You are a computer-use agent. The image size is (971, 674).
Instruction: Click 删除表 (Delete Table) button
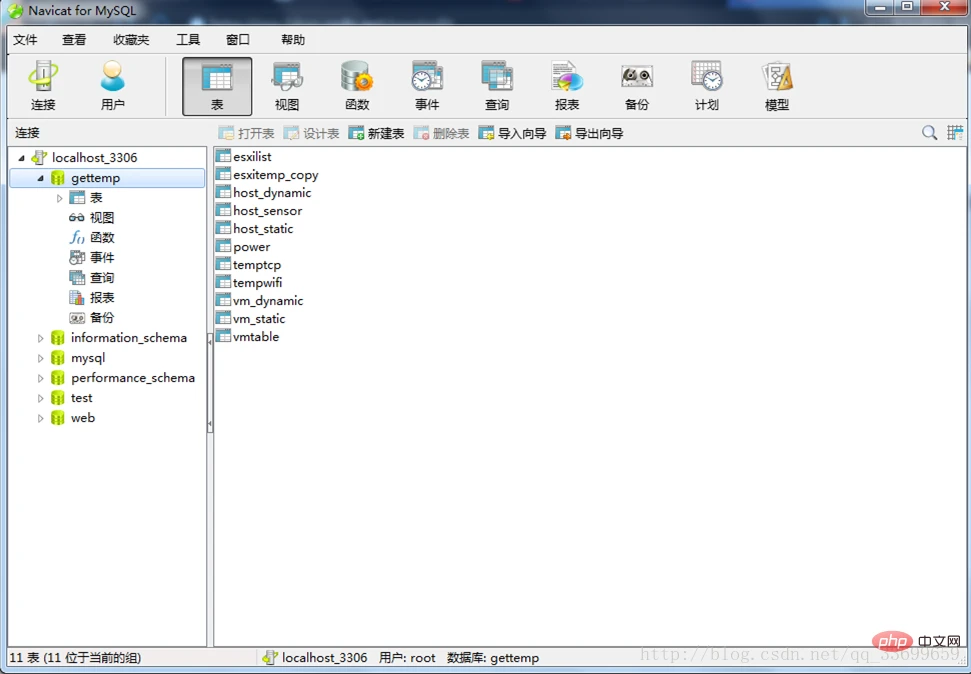(x=442, y=133)
